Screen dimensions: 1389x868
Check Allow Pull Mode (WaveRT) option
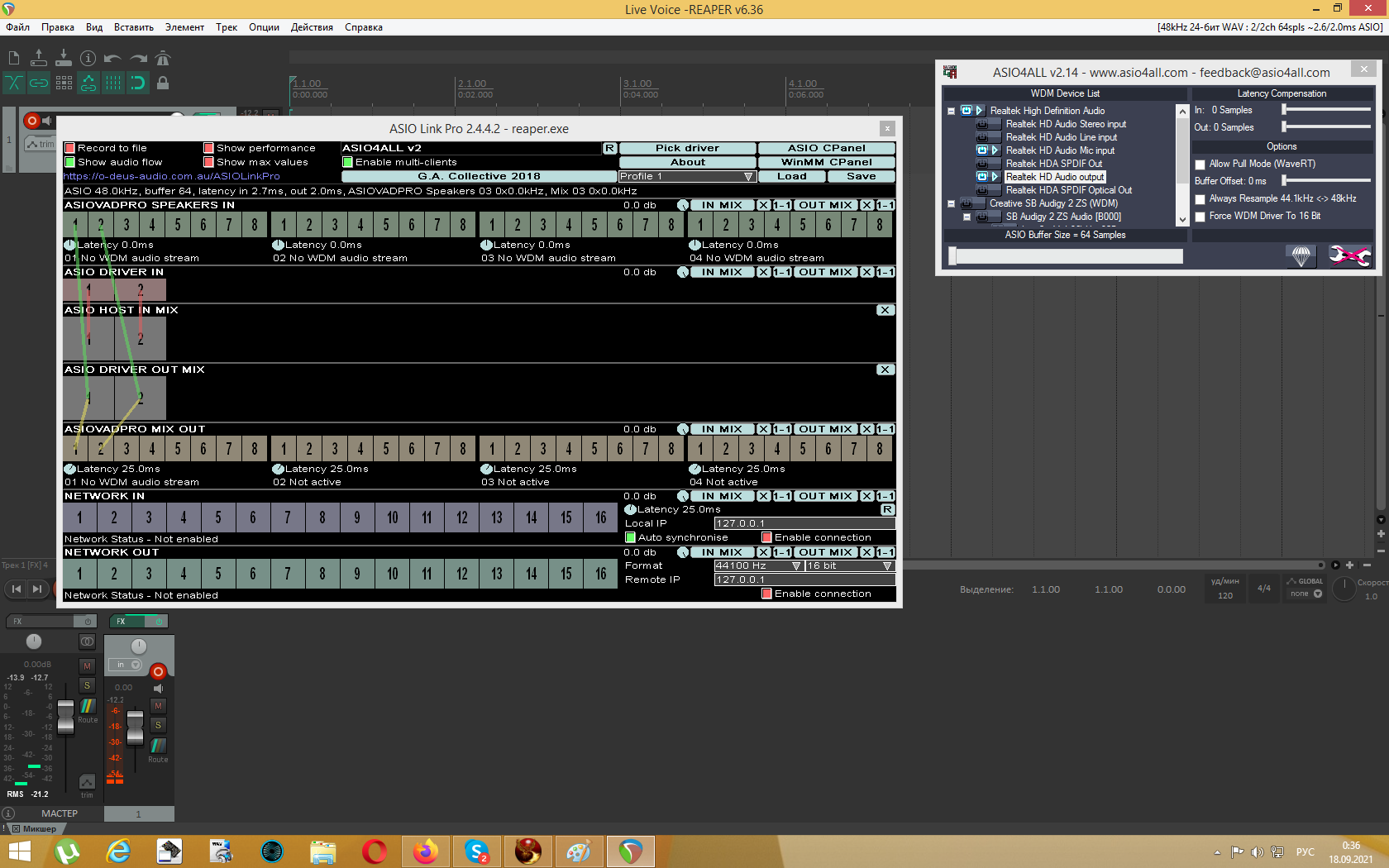(1200, 165)
